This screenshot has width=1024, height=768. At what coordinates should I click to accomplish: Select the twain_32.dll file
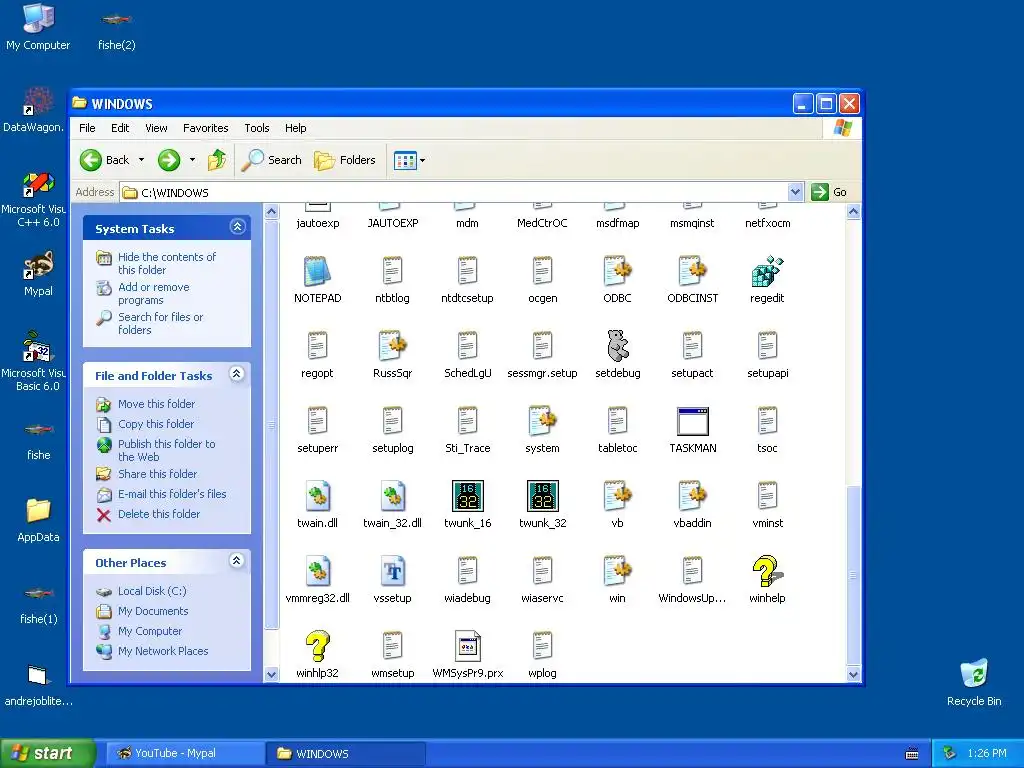point(392,496)
